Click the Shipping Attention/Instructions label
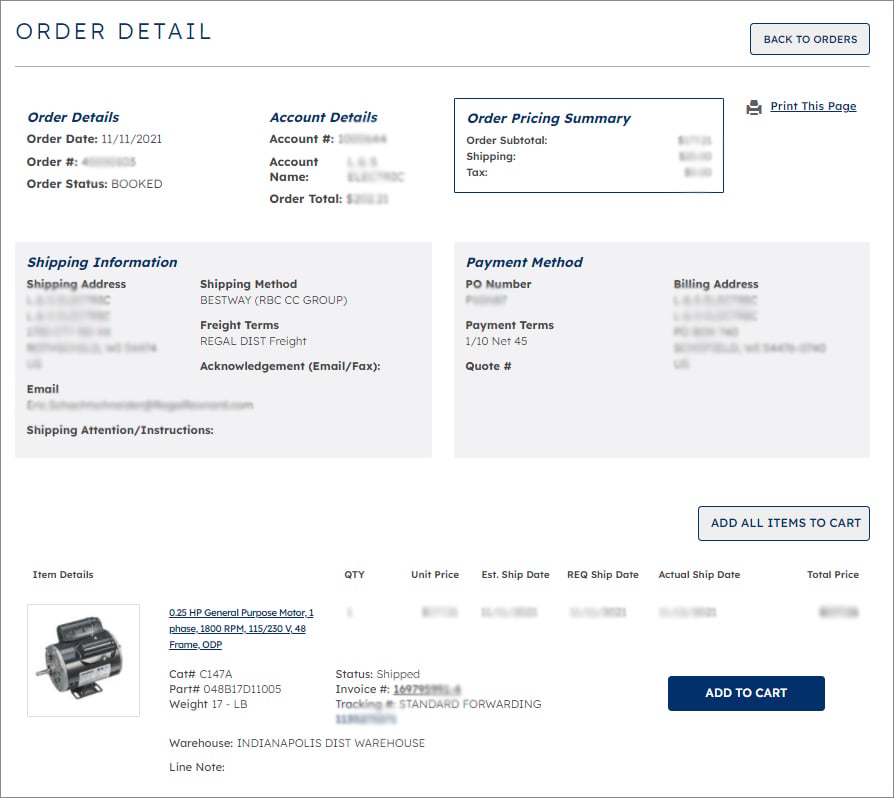This screenshot has height=798, width=894. click(120, 430)
